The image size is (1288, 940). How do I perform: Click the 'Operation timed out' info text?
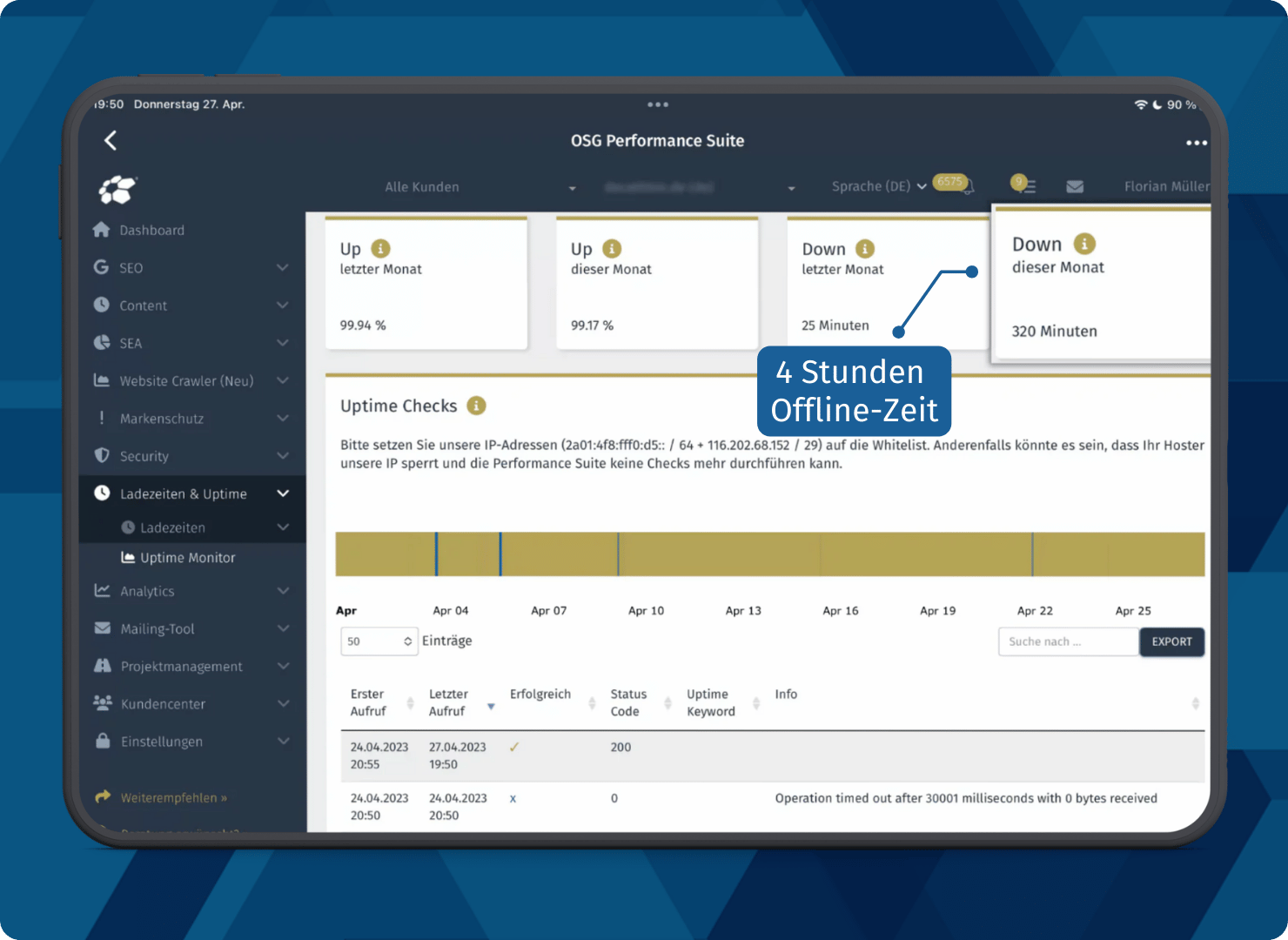966,798
